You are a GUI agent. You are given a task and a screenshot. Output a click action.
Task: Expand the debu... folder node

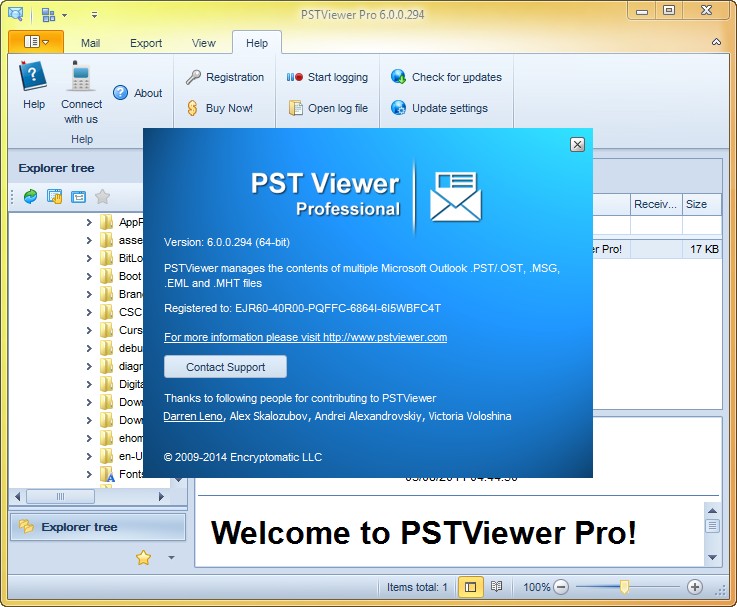(89, 348)
